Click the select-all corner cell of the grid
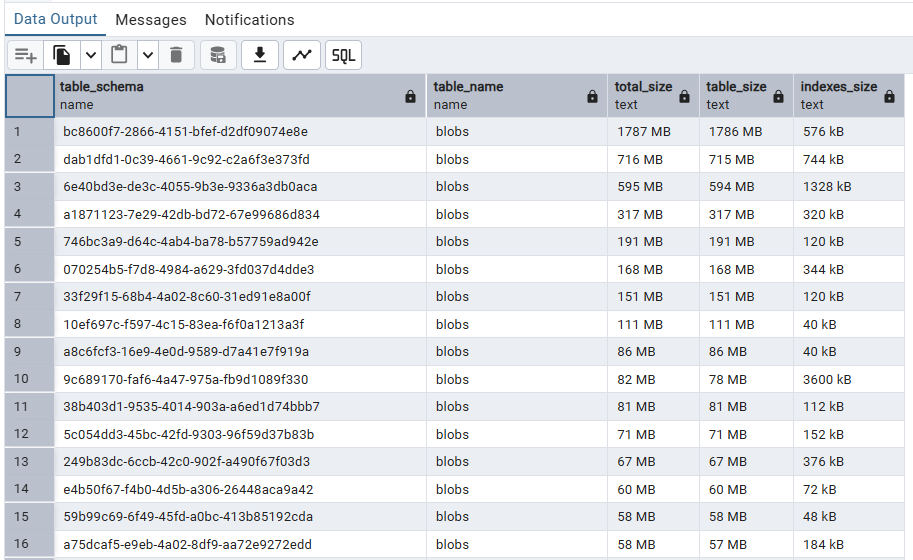The width and height of the screenshot is (913, 560). click(x=29, y=96)
